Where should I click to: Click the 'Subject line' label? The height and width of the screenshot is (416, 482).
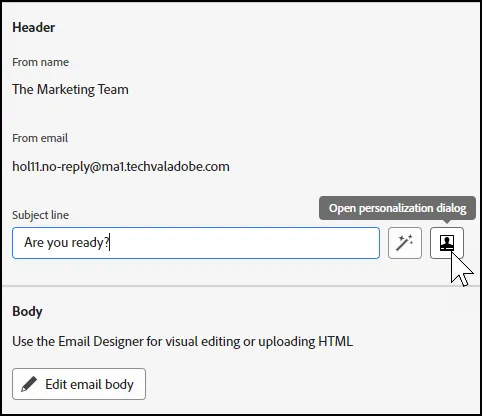pos(41,215)
